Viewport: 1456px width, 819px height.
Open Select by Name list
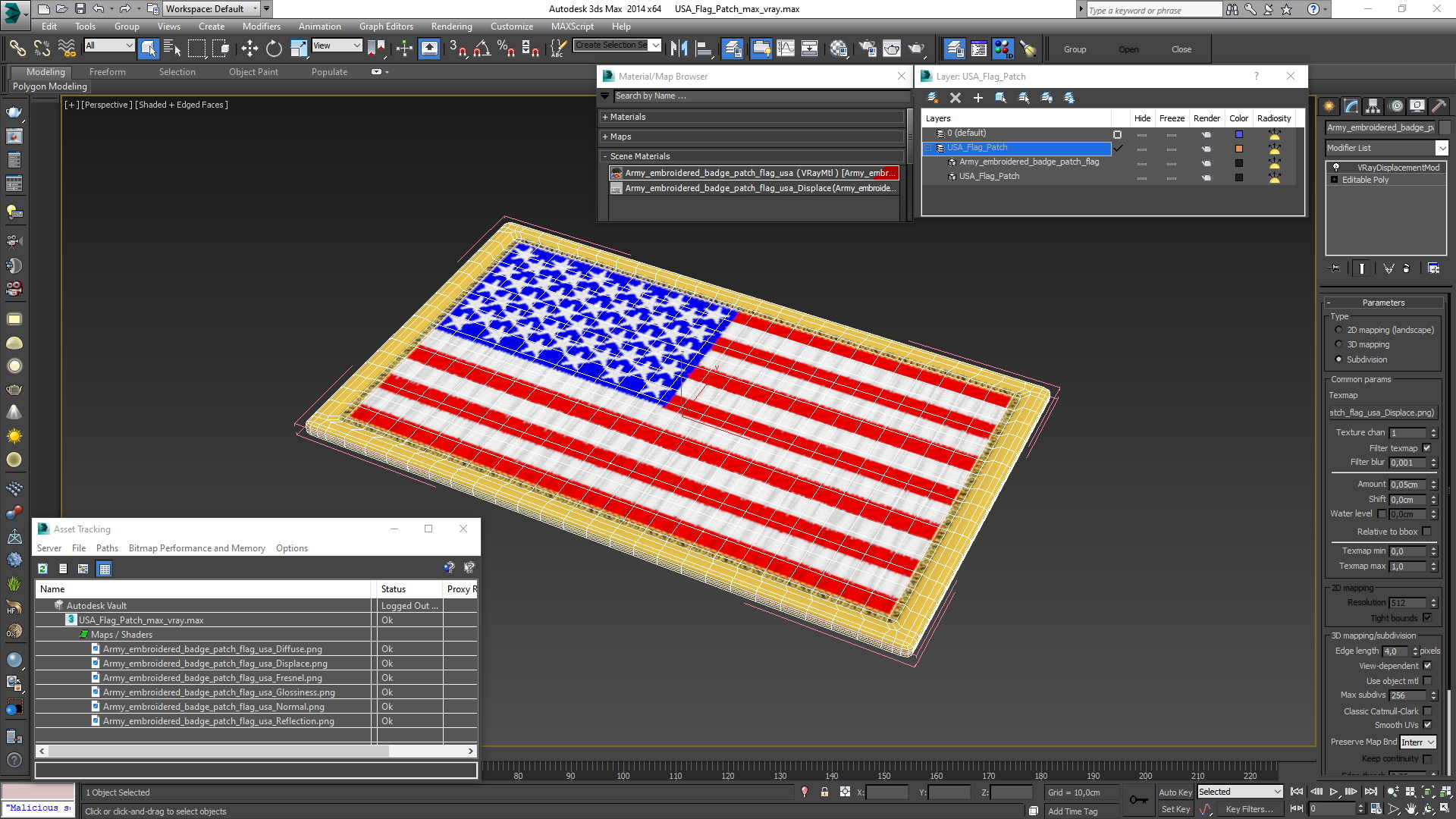(172, 49)
